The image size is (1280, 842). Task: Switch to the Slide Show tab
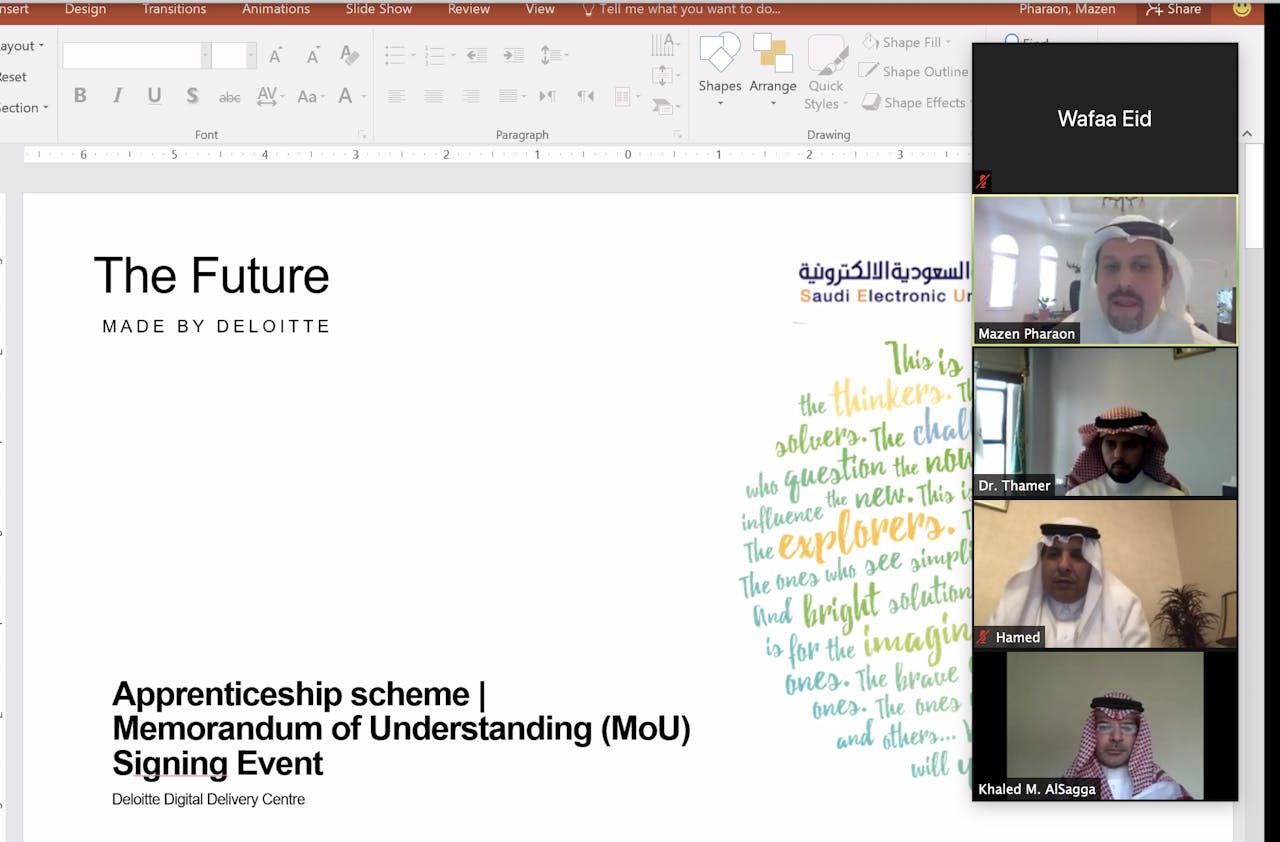[x=379, y=9]
